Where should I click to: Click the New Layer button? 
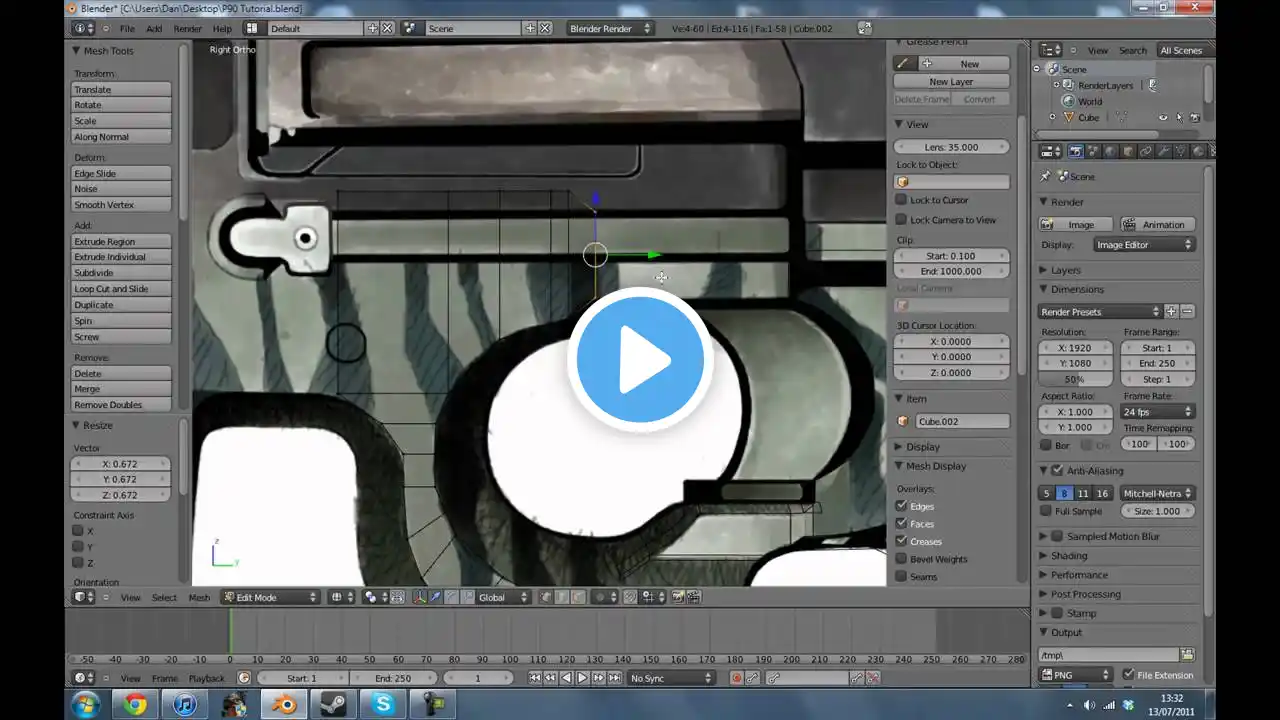(951, 82)
